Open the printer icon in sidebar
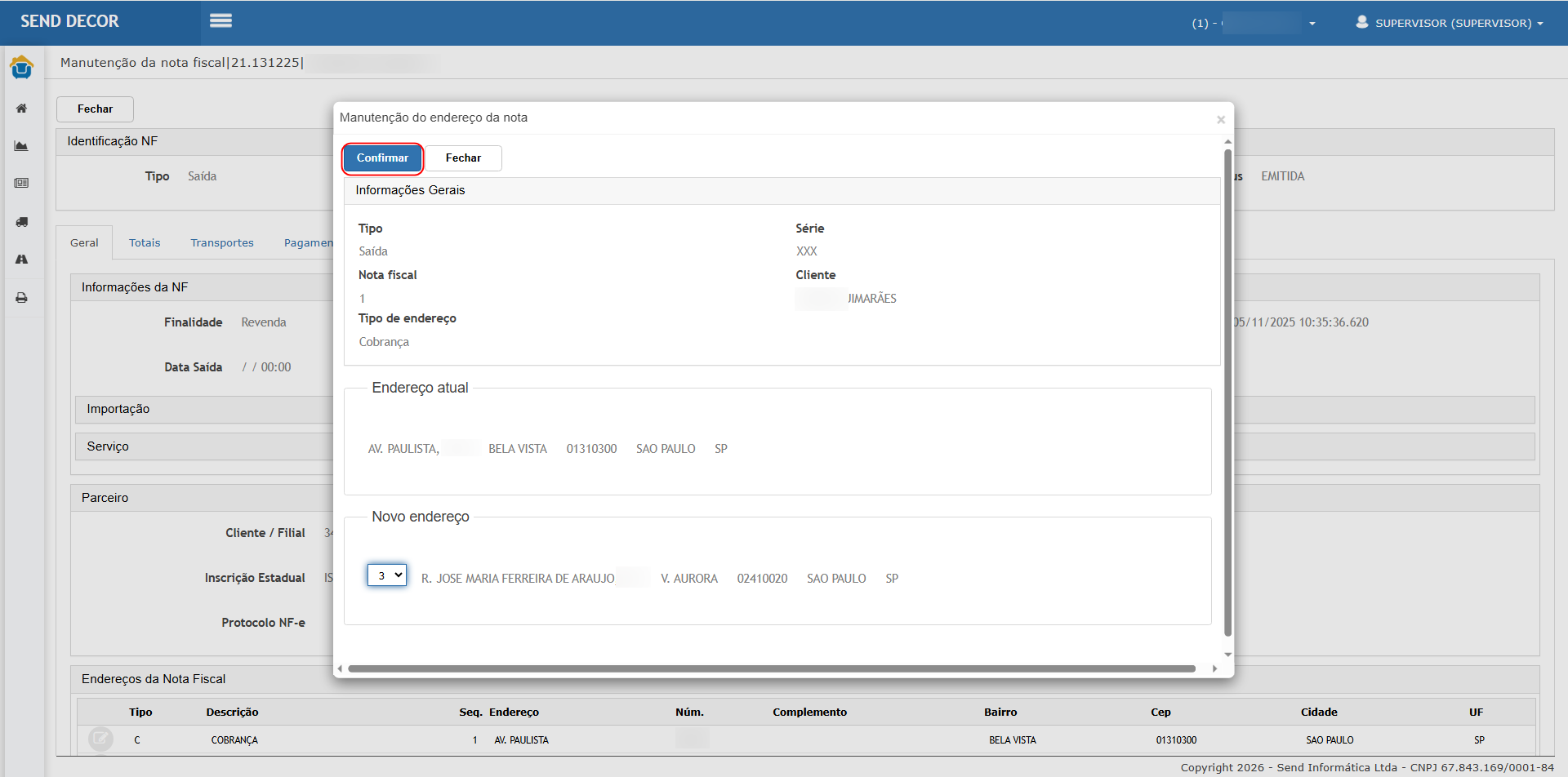The width and height of the screenshot is (1568, 777). 22,298
